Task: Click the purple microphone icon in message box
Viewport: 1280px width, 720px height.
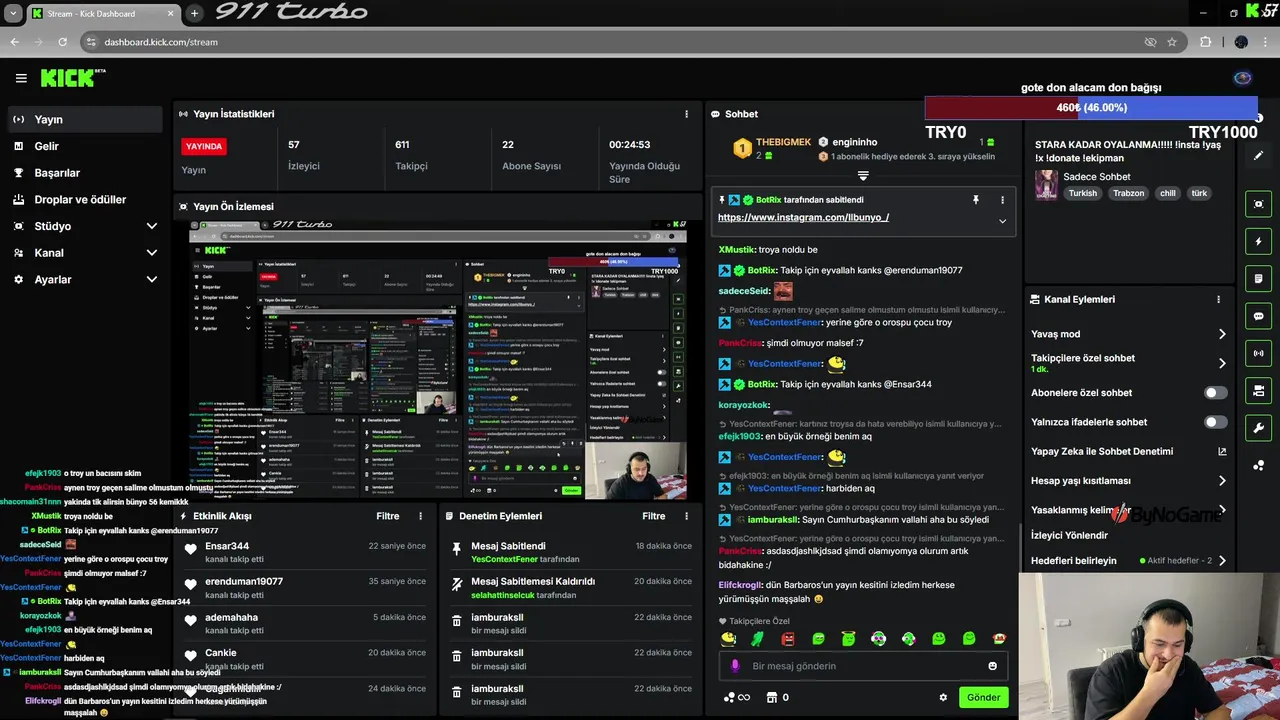Action: point(735,666)
